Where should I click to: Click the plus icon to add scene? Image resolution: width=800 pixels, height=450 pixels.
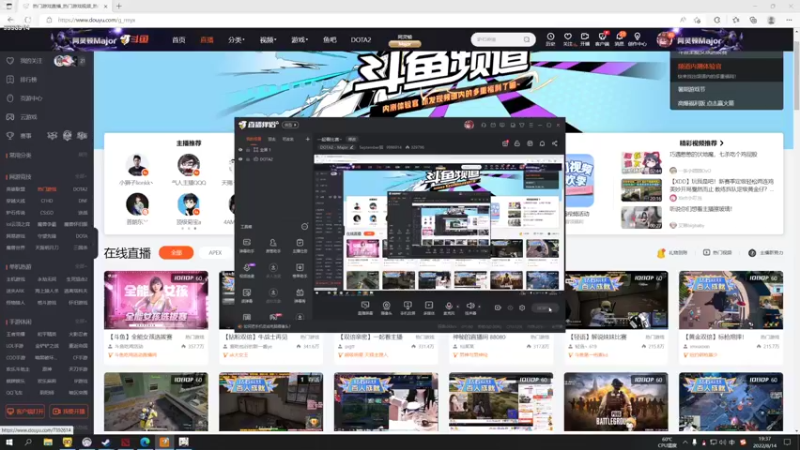pos(307,139)
